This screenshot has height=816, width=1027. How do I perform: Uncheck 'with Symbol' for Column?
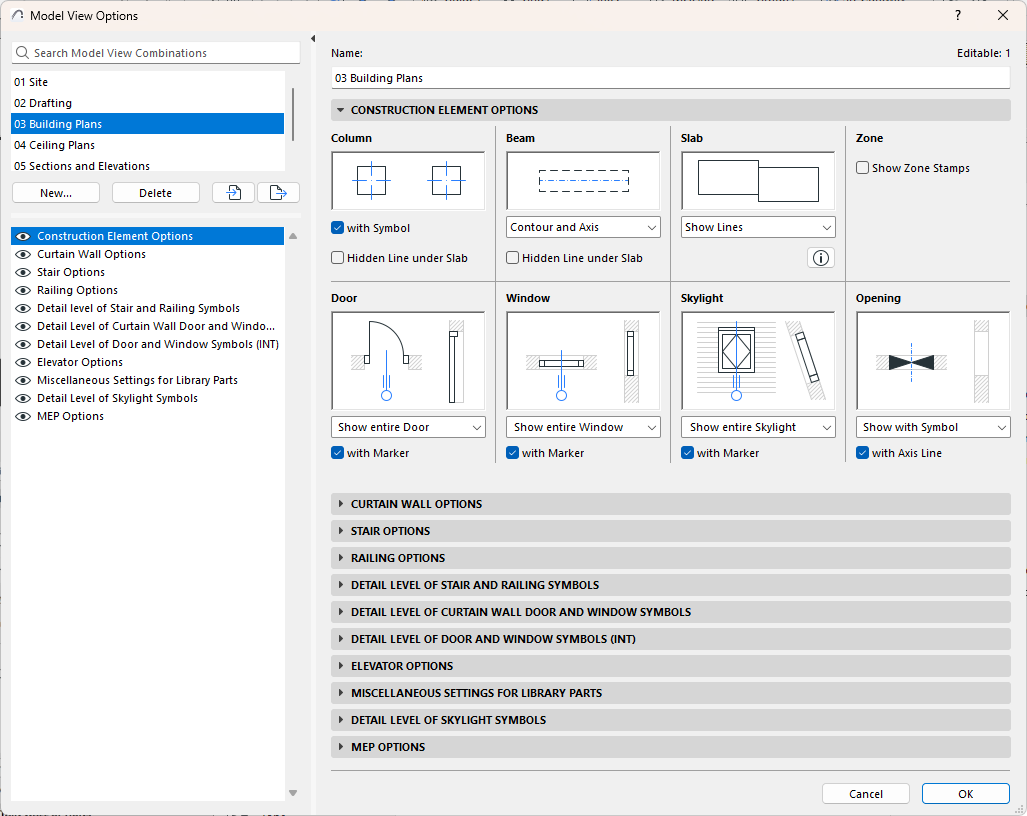coord(337,227)
